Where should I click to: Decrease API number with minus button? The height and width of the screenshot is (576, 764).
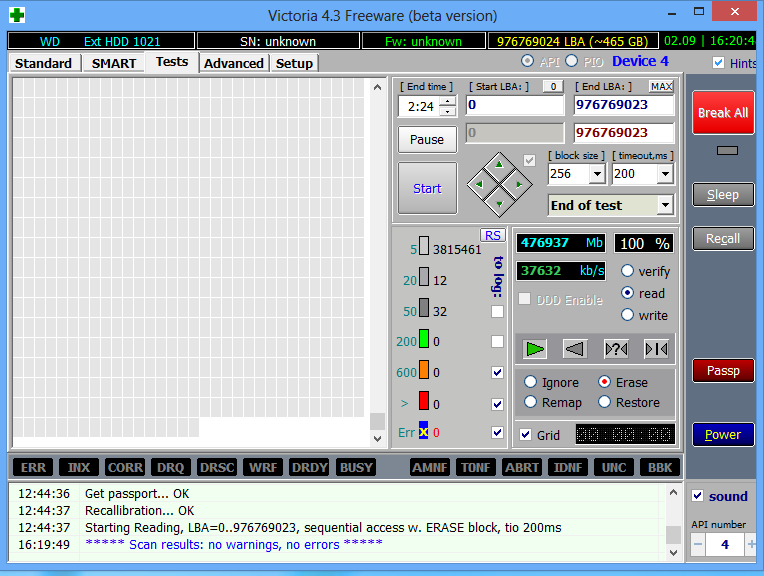tap(698, 544)
